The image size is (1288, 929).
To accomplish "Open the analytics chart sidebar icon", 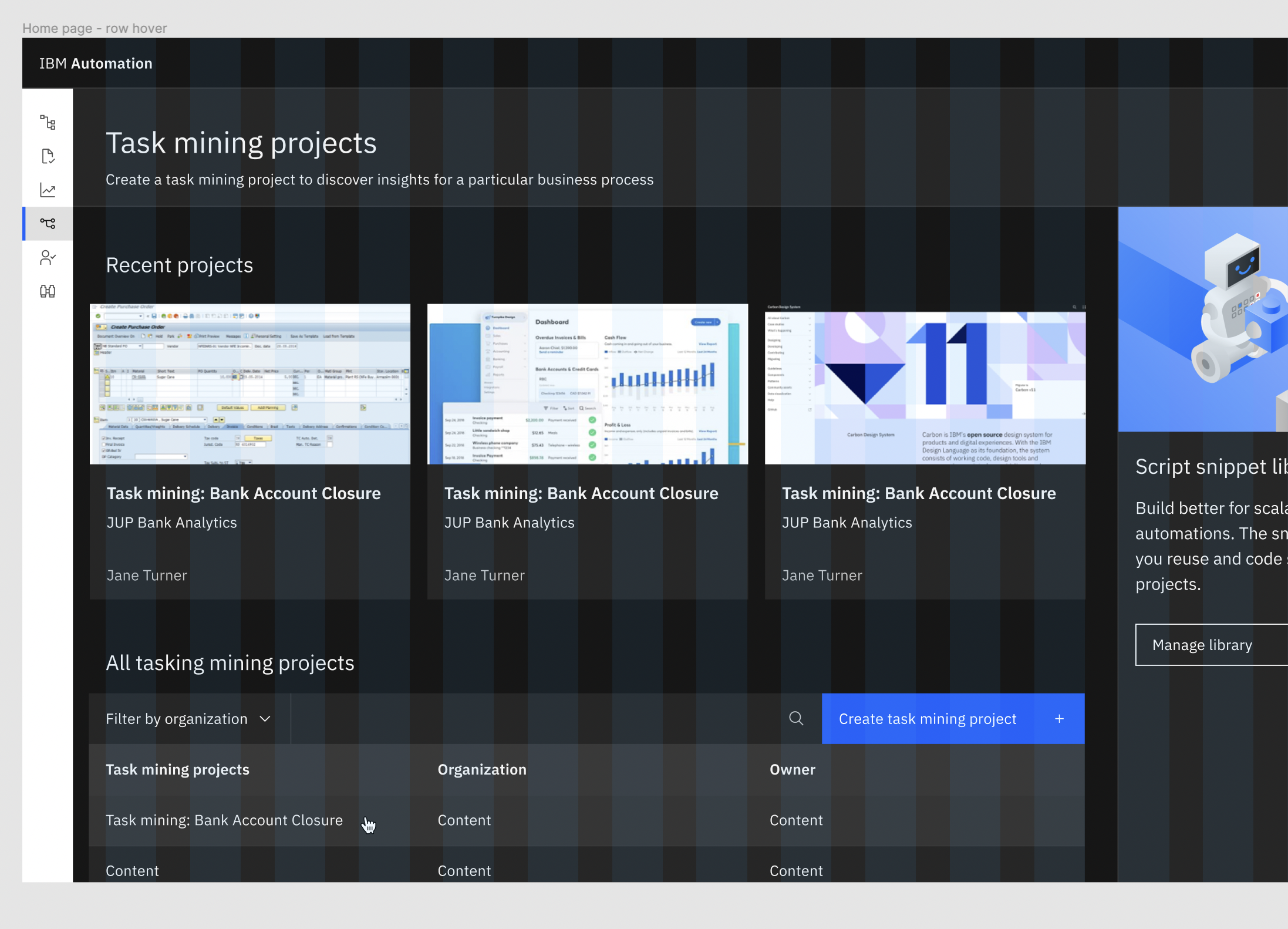I will [x=48, y=190].
